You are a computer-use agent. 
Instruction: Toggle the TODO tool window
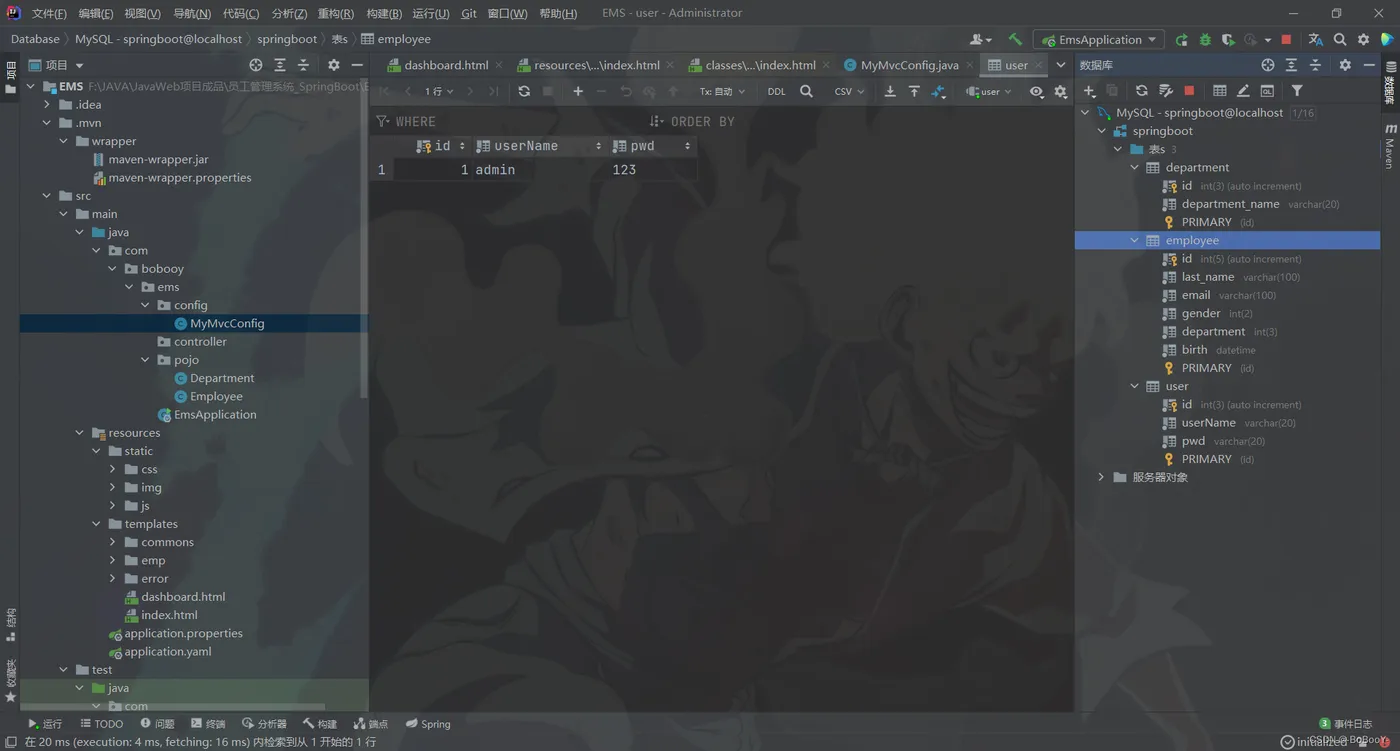[102, 724]
